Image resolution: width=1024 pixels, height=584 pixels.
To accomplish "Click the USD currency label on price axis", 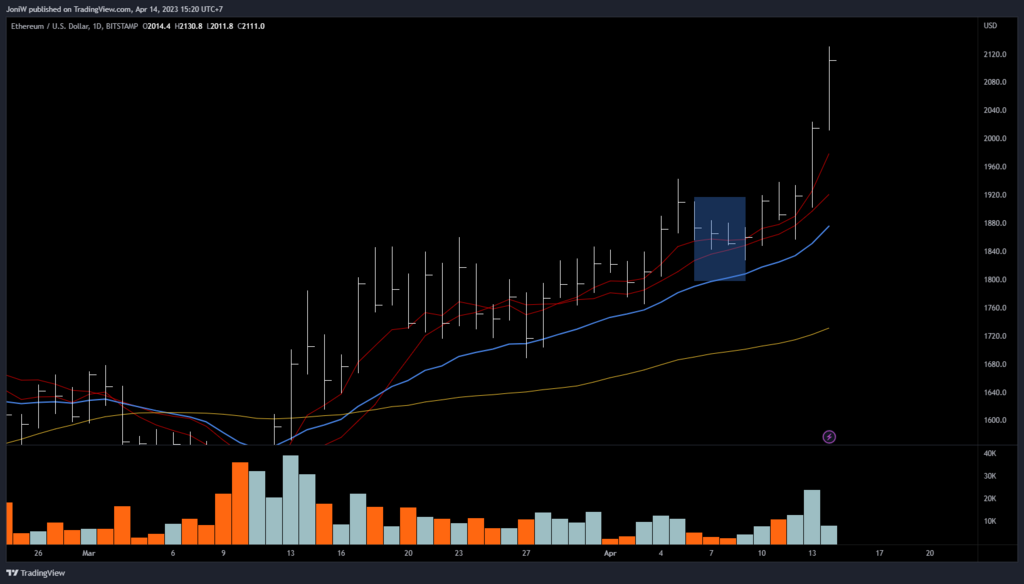I will (990, 26).
